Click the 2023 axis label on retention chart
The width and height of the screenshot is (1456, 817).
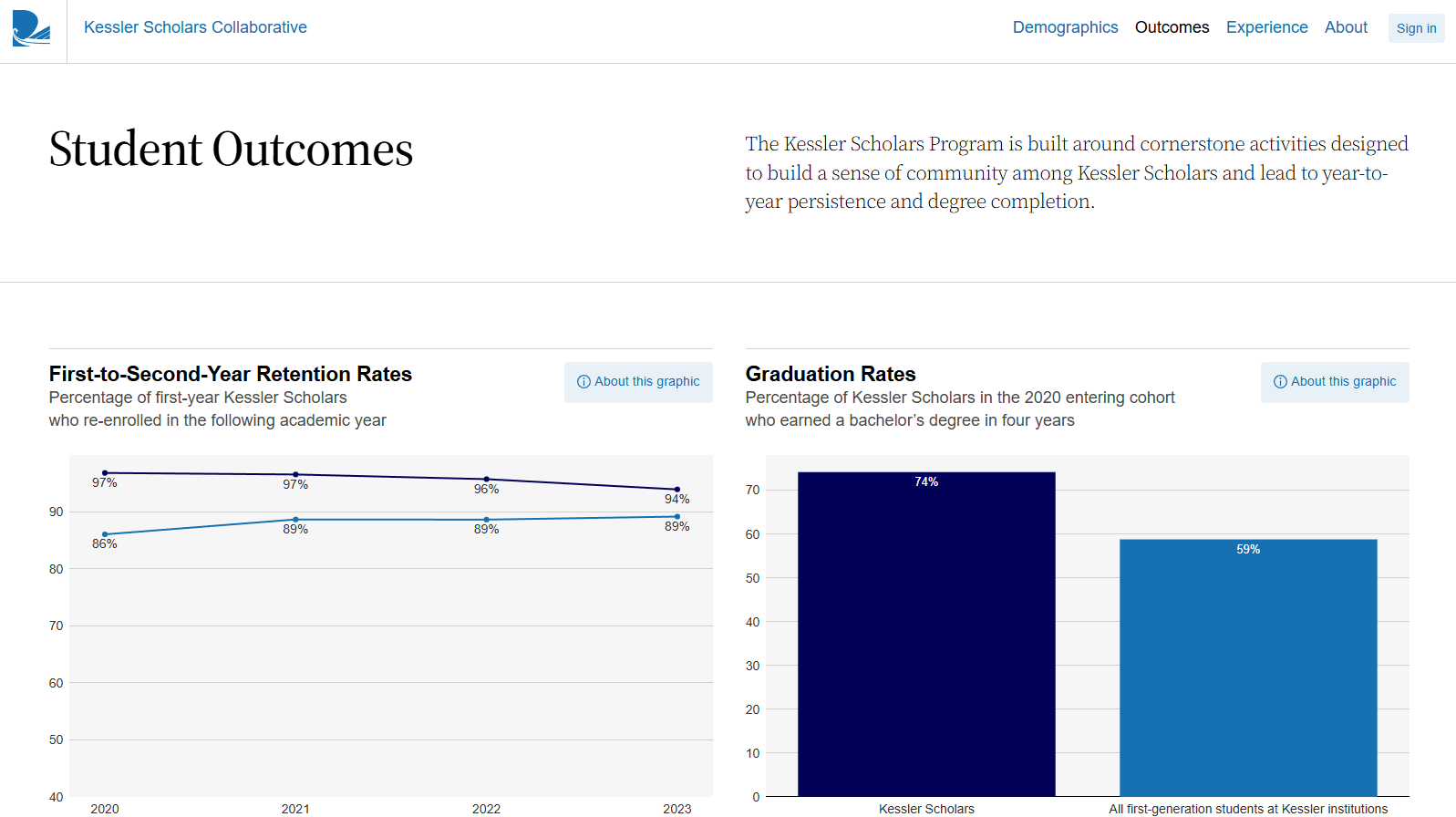point(676,808)
